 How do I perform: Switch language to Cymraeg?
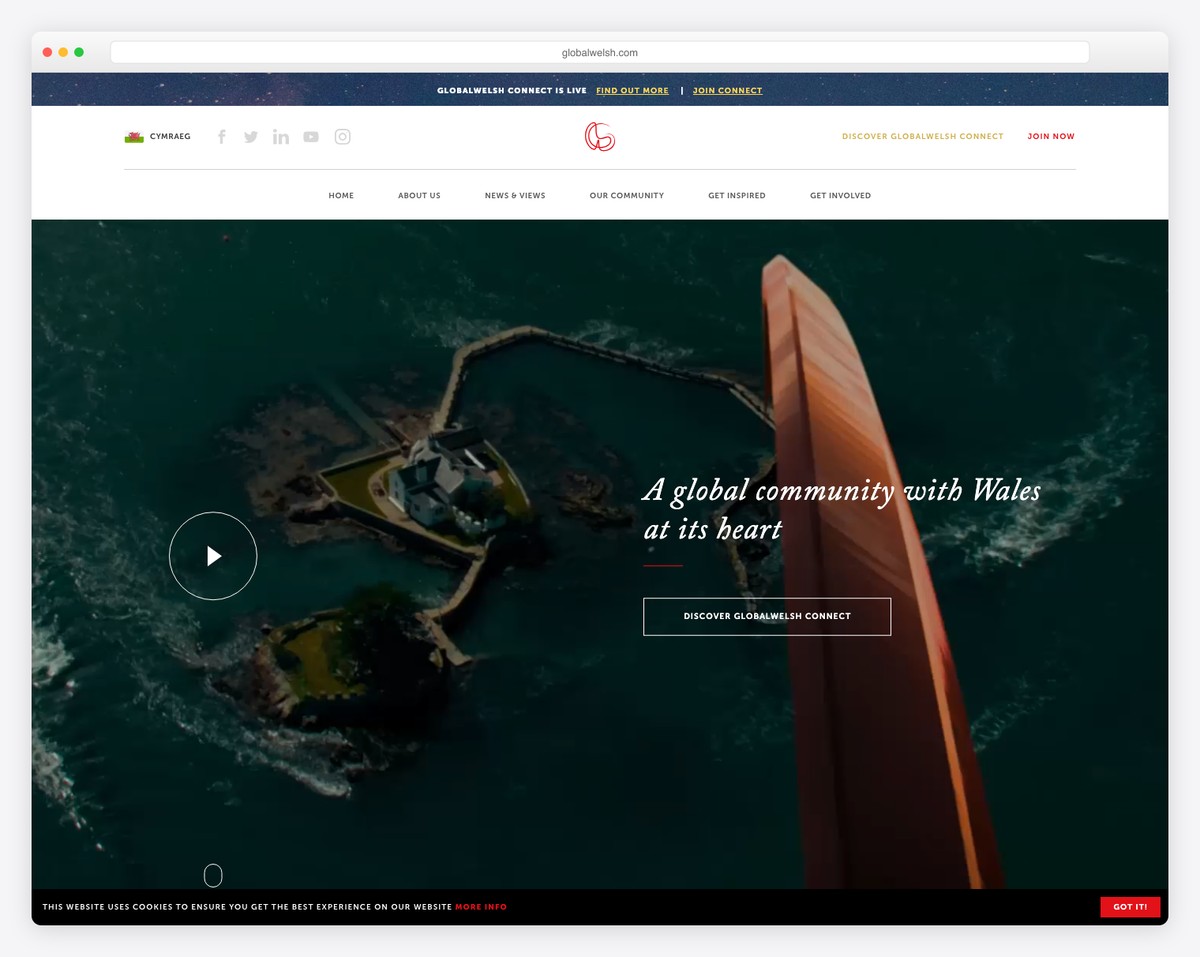coord(170,137)
